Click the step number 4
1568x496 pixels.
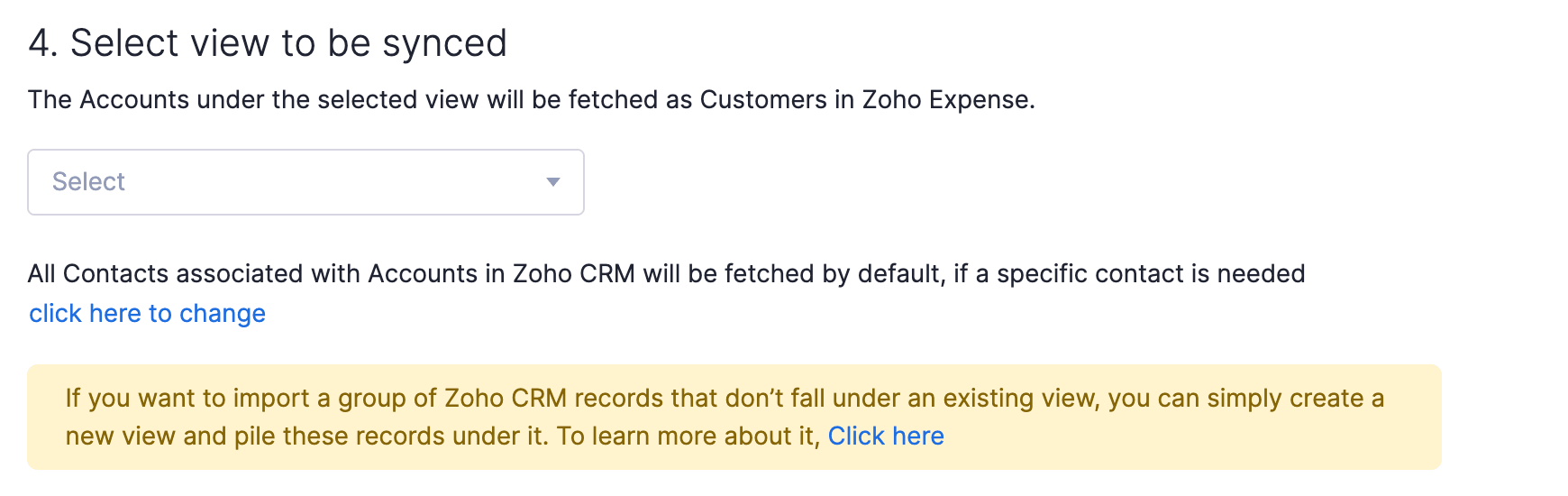coord(40,43)
